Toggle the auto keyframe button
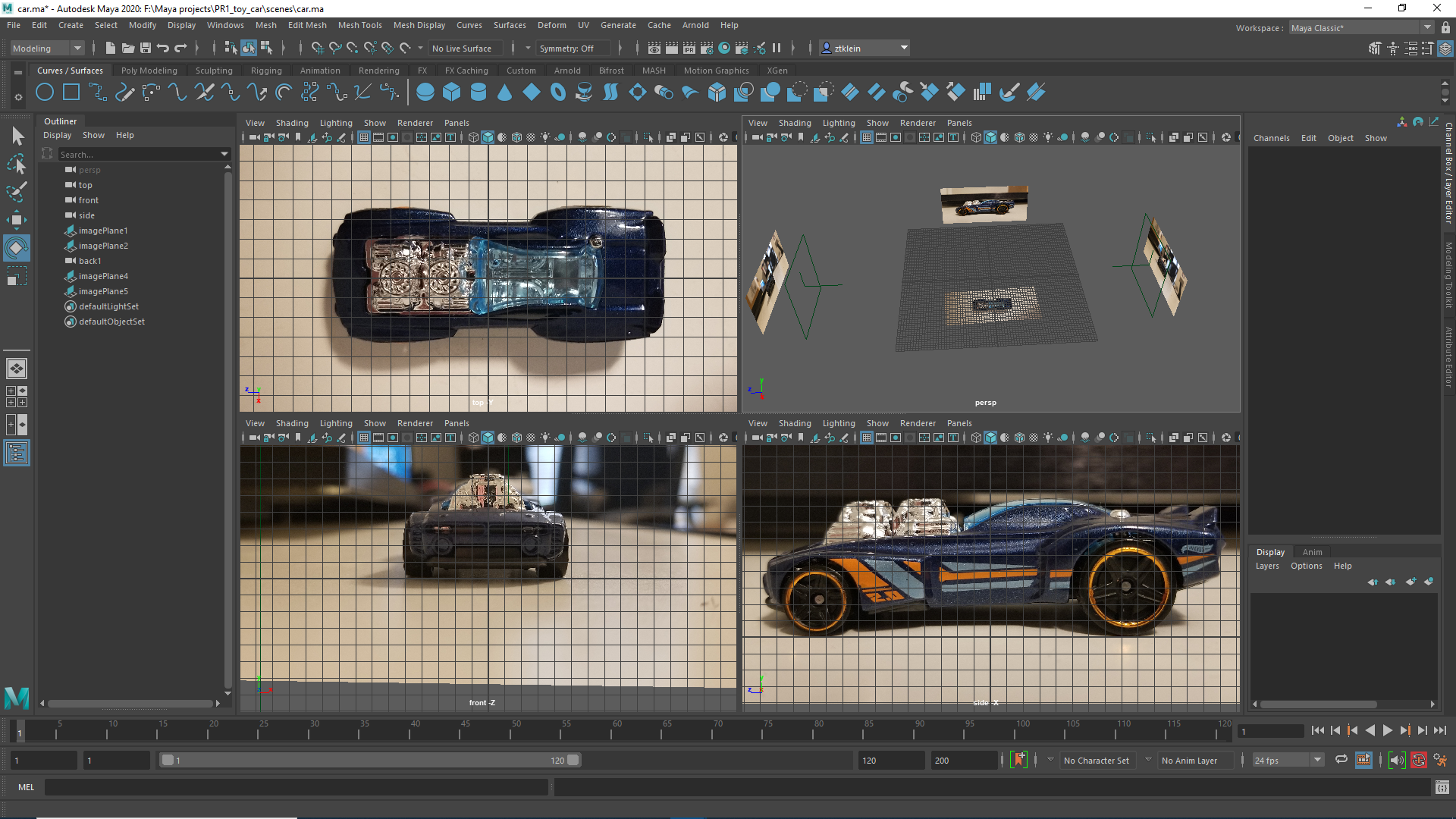 click(1418, 760)
